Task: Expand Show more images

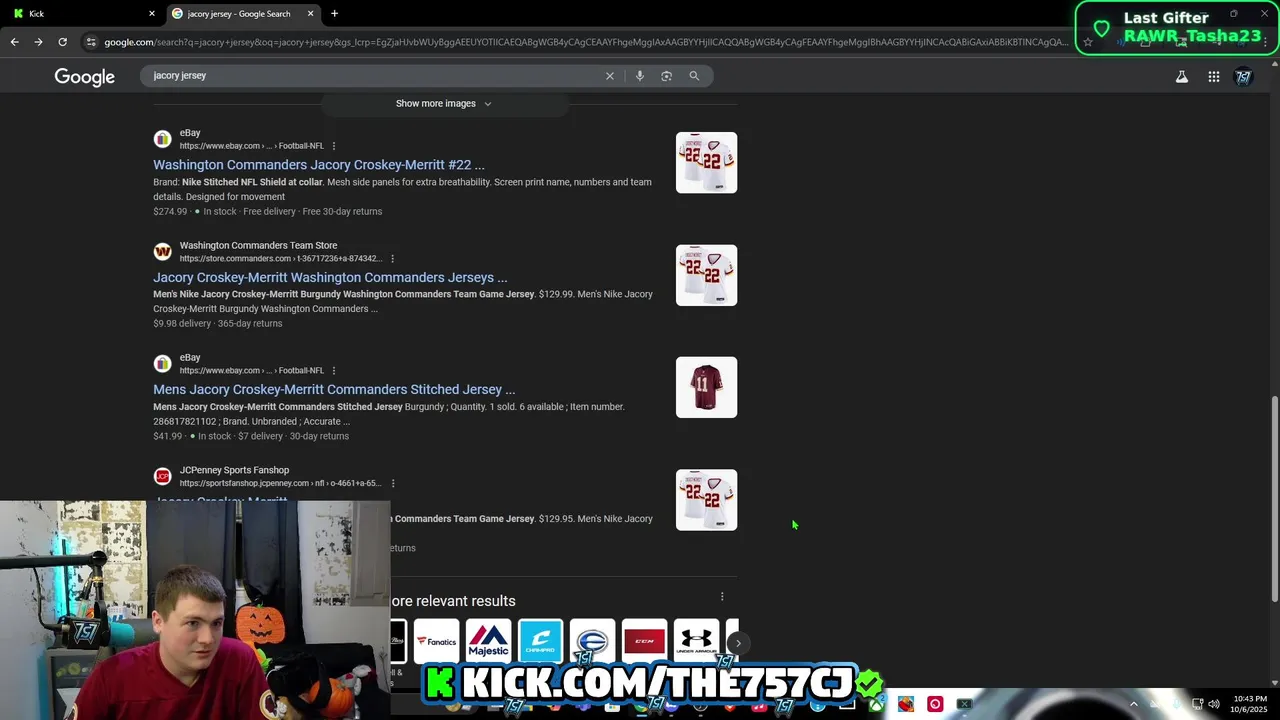Action: pos(444,103)
